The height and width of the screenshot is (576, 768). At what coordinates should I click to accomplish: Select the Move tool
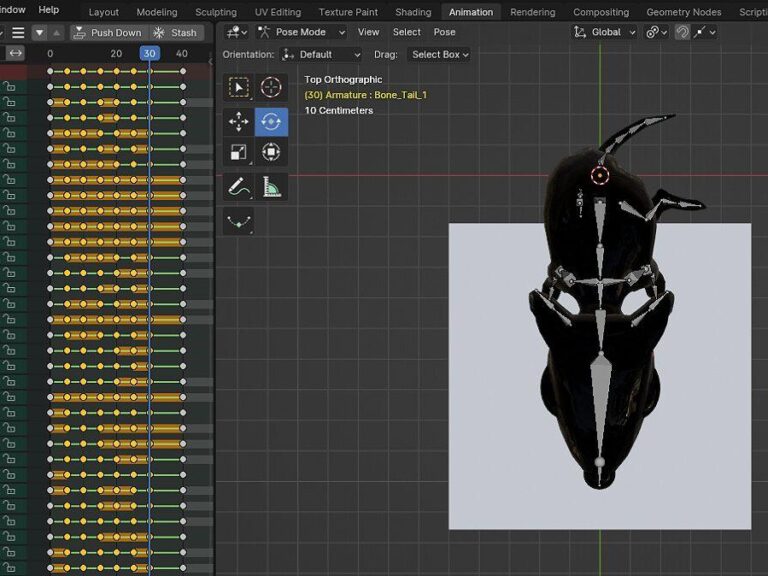click(239, 122)
